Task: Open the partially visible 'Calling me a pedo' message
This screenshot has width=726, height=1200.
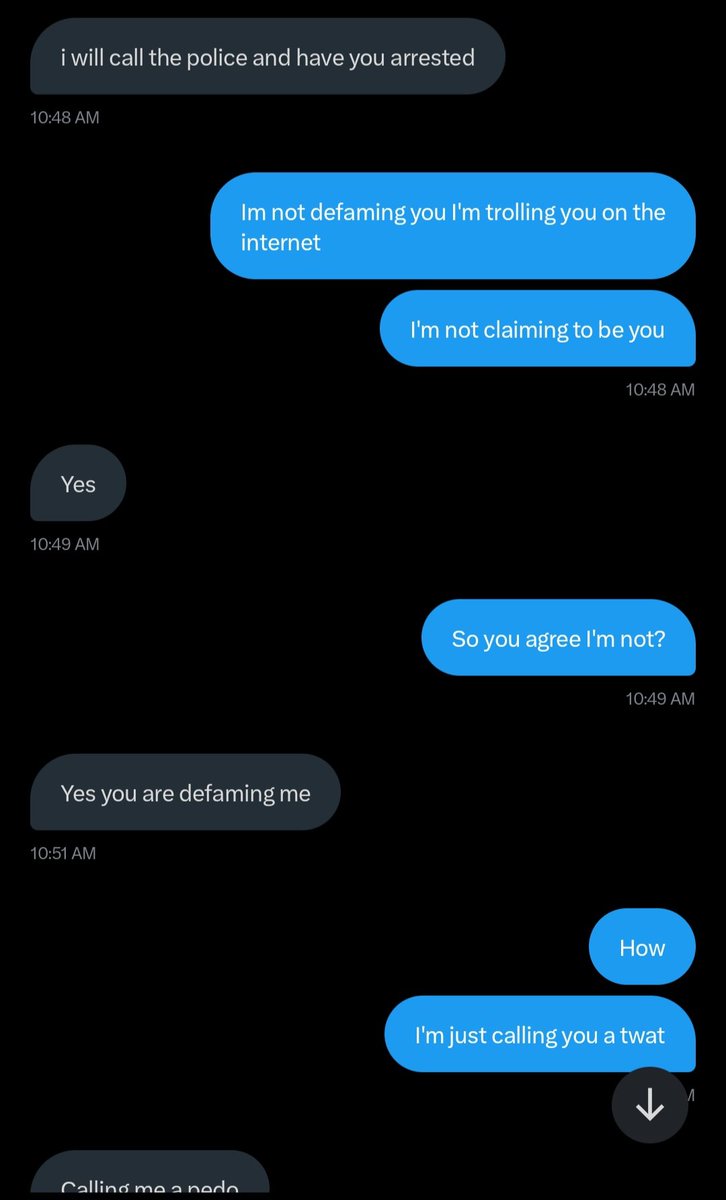Action: pyautogui.click(x=150, y=1176)
